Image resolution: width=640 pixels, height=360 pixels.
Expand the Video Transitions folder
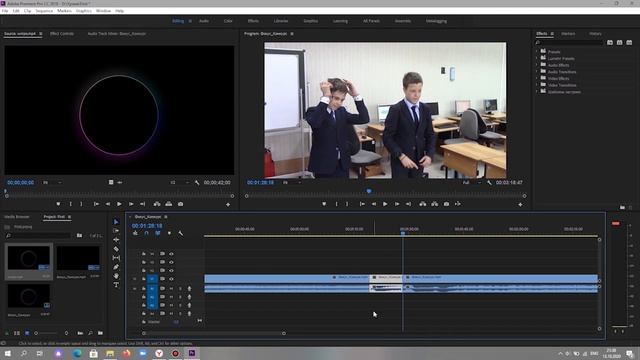tap(537, 85)
